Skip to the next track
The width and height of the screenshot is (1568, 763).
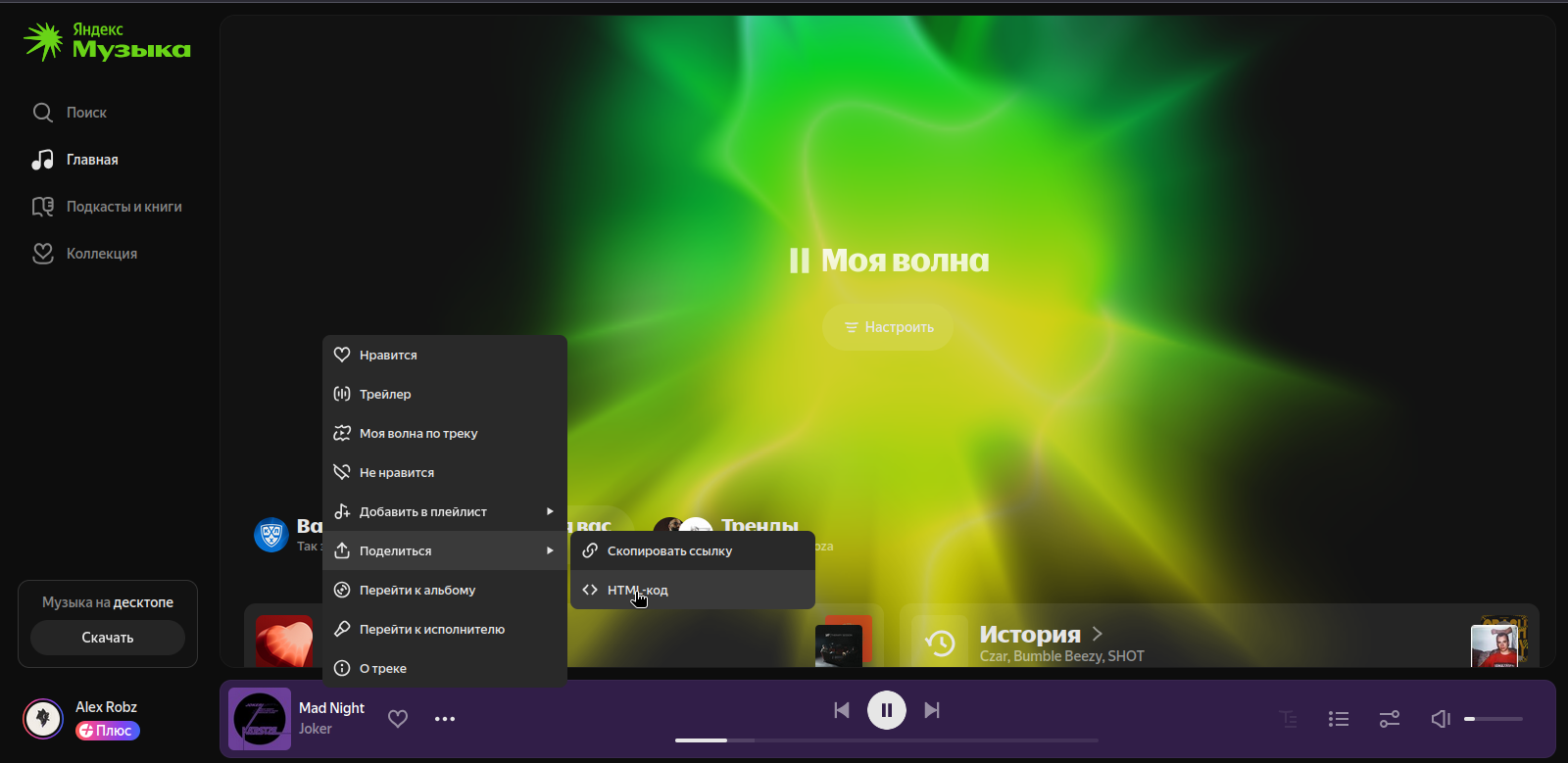[932, 710]
